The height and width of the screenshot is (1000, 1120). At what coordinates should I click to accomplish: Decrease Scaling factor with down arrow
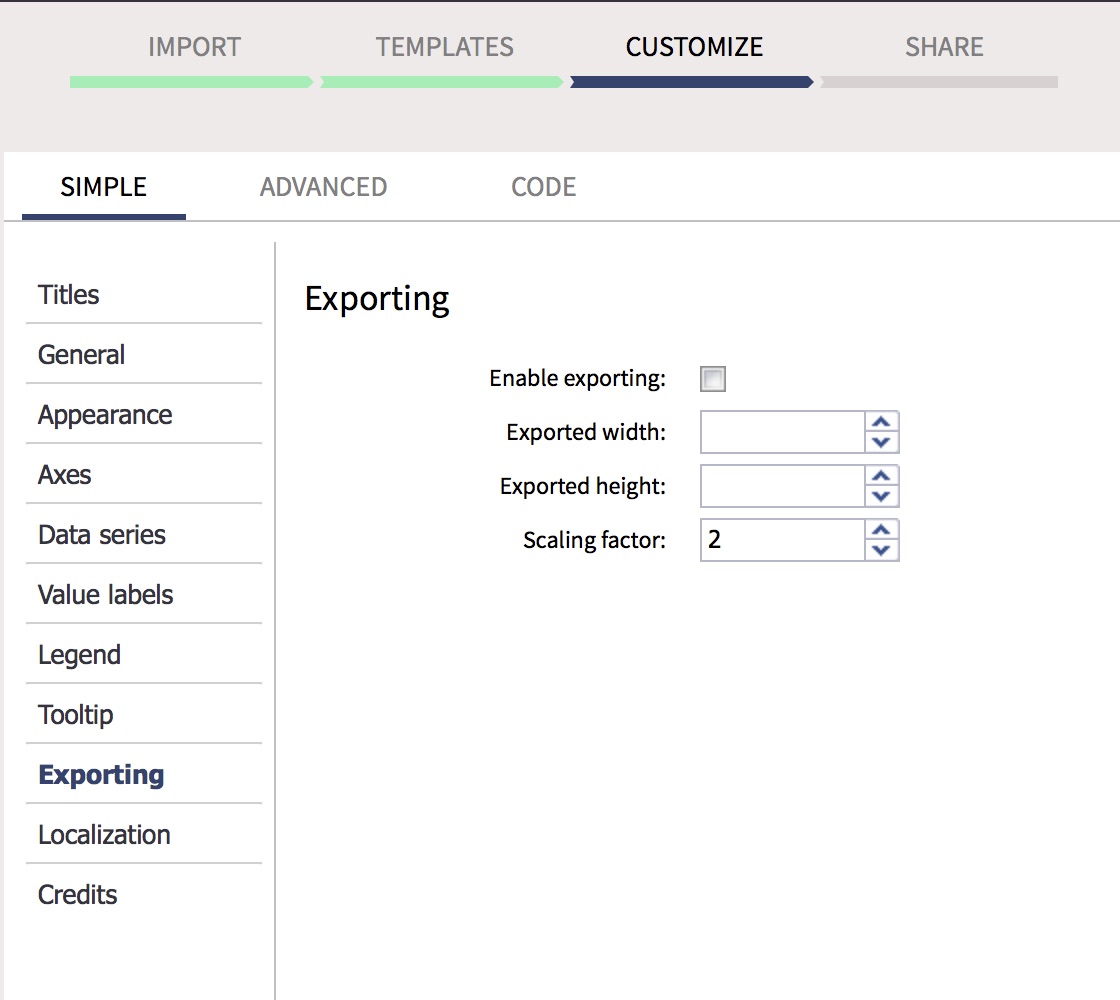click(x=881, y=550)
